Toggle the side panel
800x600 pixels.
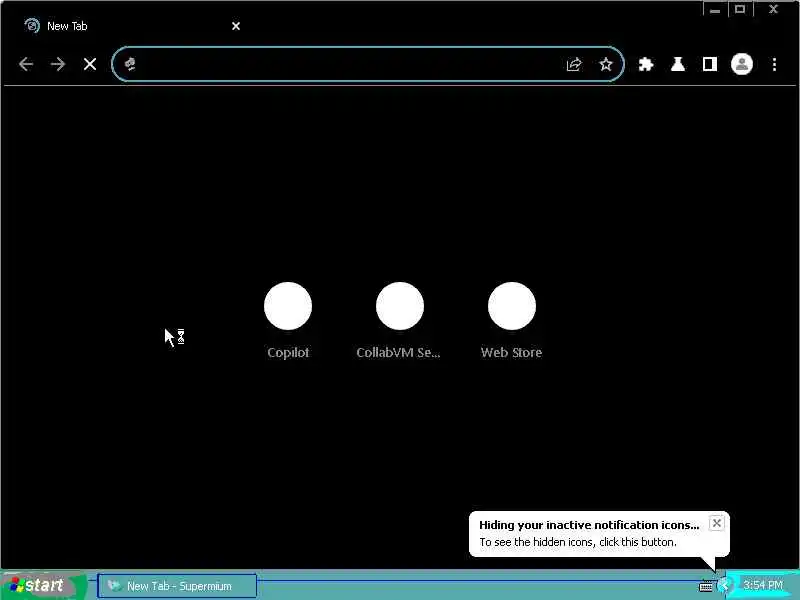point(710,64)
